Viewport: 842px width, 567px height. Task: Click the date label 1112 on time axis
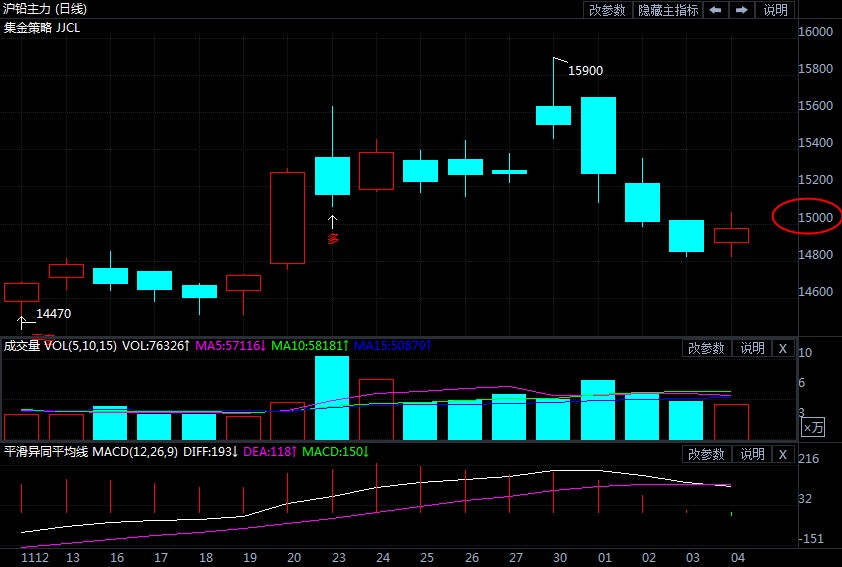tap(35, 557)
